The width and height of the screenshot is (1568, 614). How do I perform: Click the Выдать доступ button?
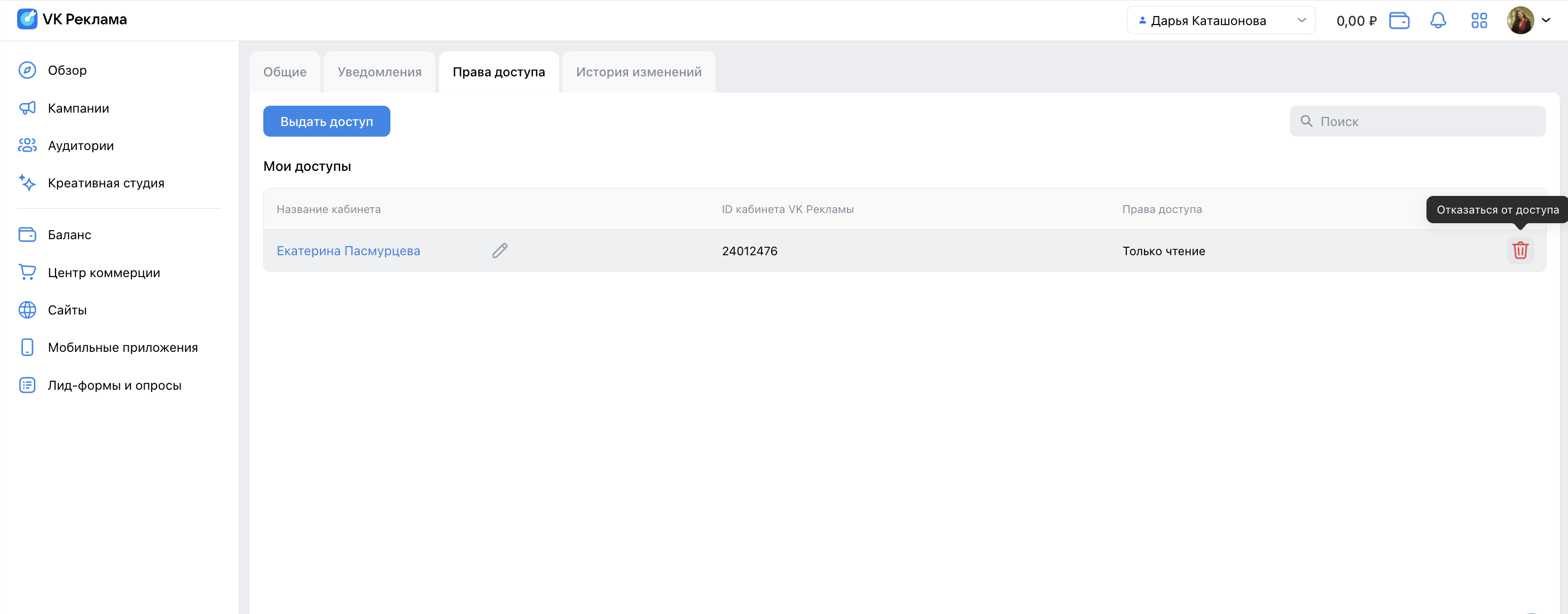point(326,121)
